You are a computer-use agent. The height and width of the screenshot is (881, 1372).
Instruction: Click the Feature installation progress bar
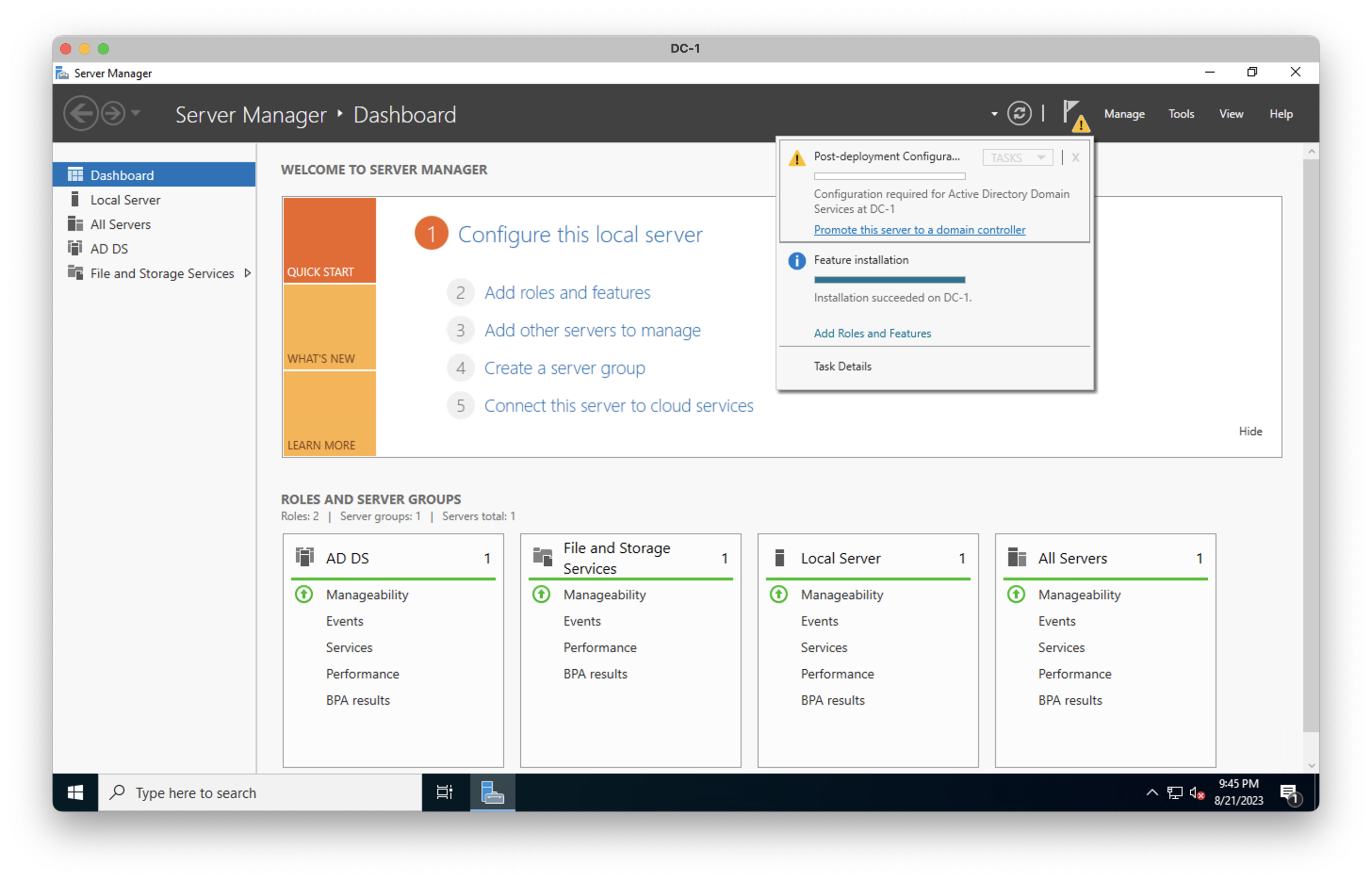889,280
